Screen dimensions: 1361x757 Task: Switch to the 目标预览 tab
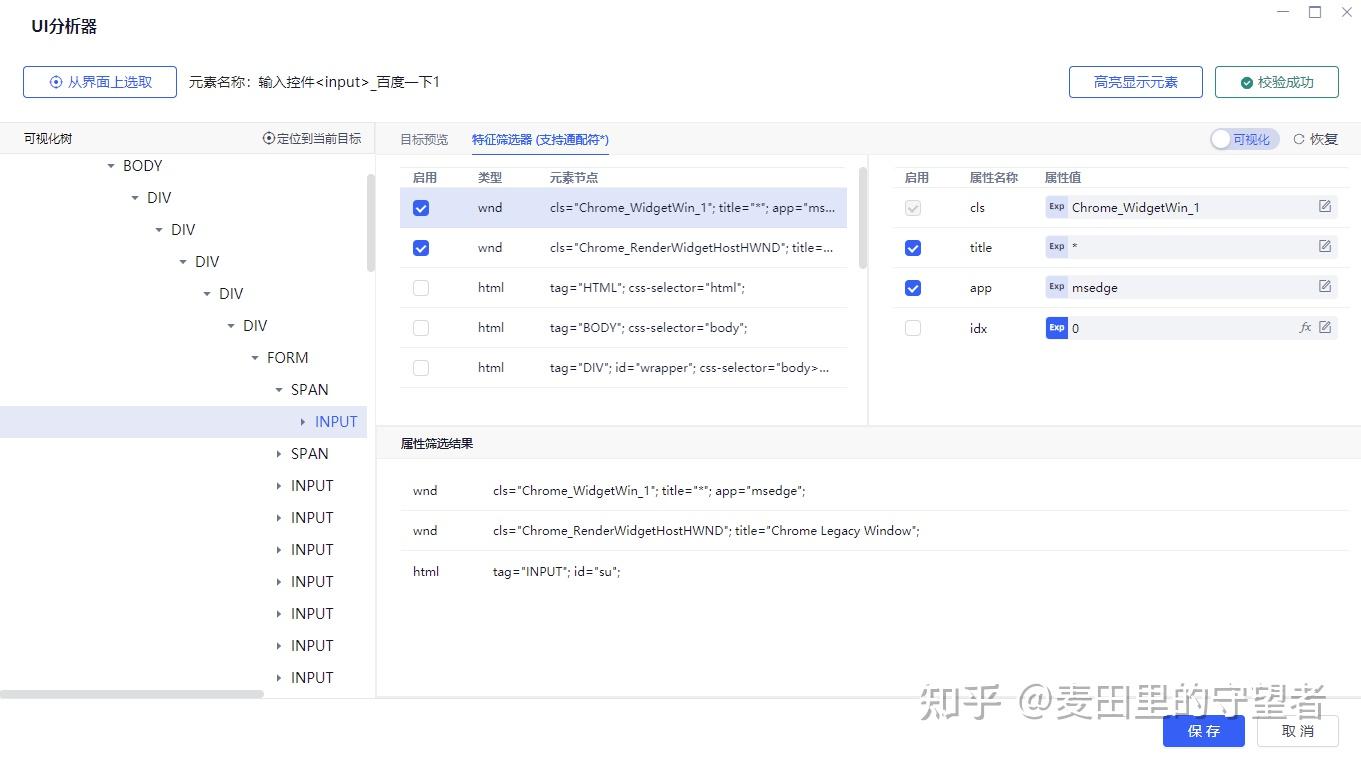coord(424,139)
